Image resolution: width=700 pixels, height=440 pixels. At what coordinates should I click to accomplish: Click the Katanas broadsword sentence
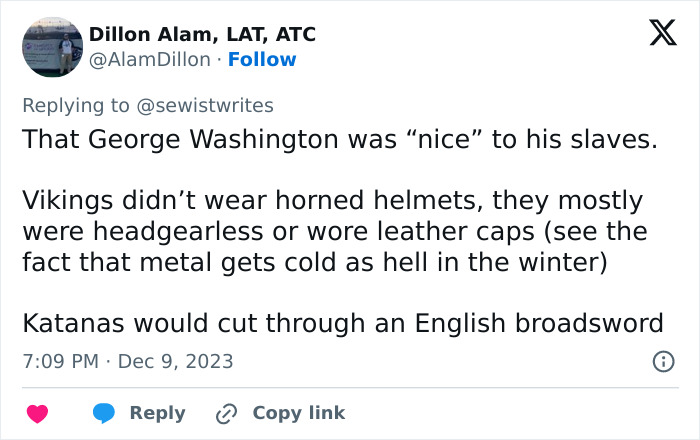click(343, 323)
